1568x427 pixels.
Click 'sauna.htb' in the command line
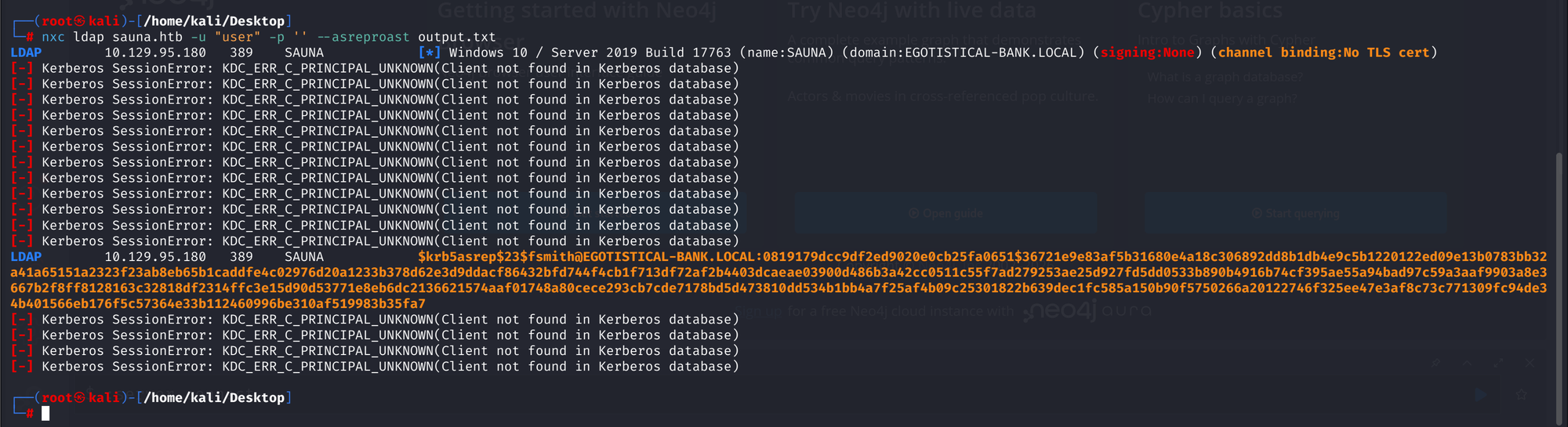(x=147, y=37)
